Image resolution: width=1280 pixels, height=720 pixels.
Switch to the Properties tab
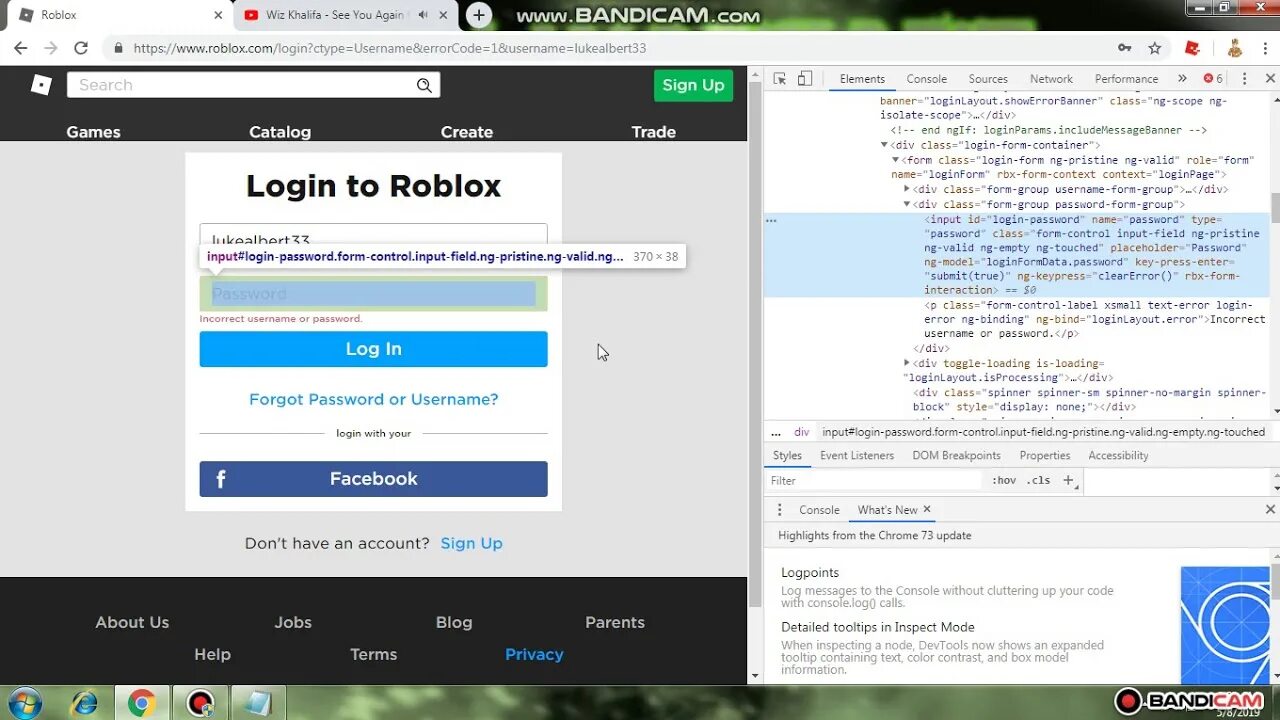tap(1045, 455)
